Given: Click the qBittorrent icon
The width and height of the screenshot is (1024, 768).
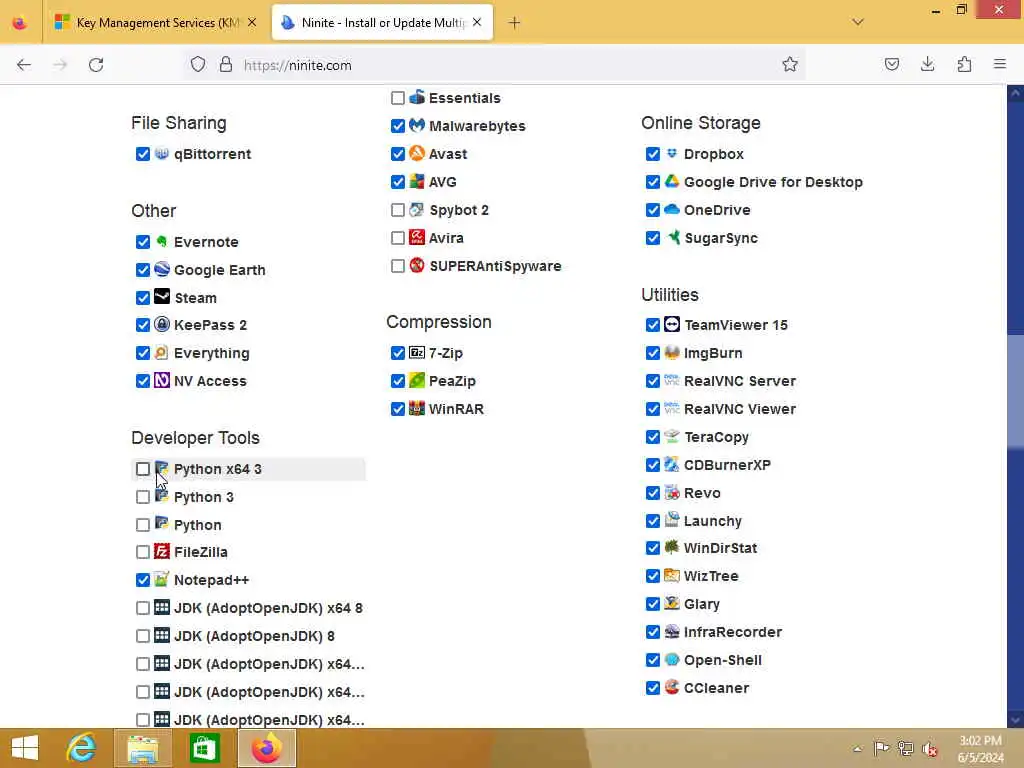Looking at the screenshot, I should [x=162, y=153].
